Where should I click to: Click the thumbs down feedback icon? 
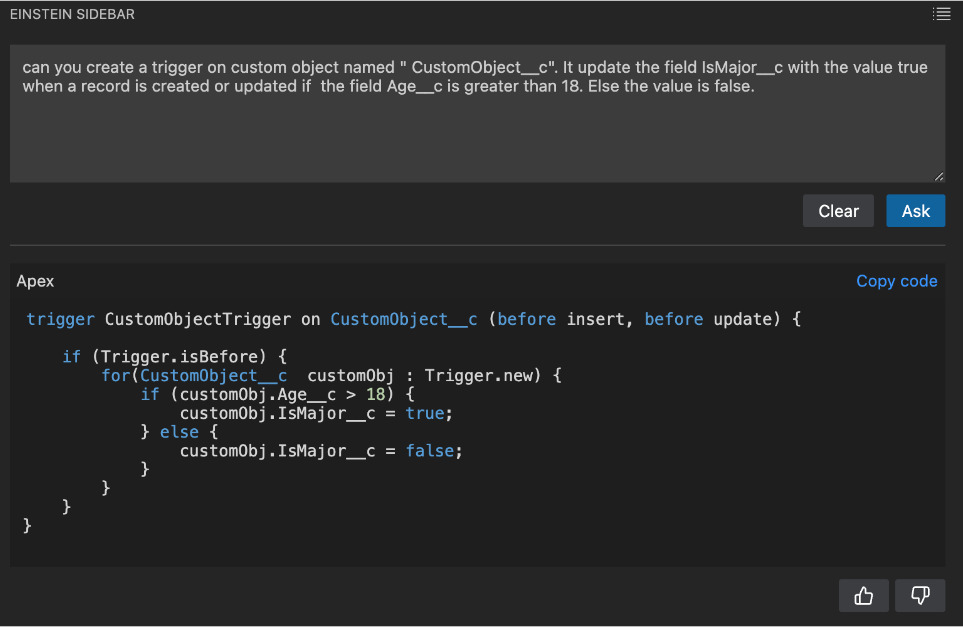(920, 596)
